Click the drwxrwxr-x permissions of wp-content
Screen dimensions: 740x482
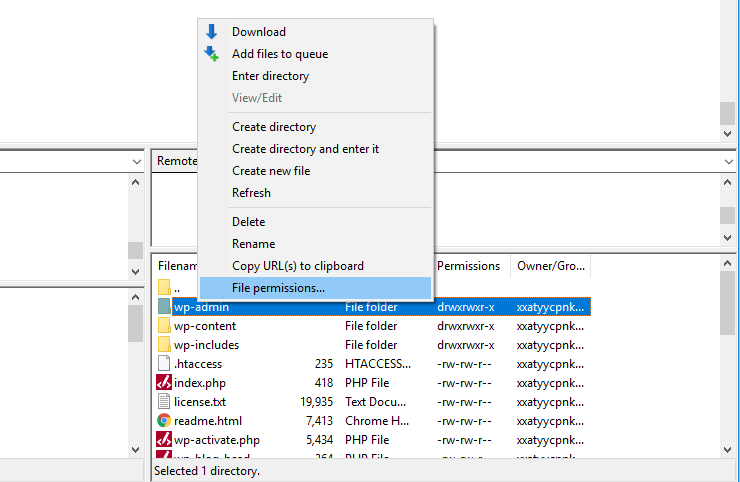coord(466,326)
